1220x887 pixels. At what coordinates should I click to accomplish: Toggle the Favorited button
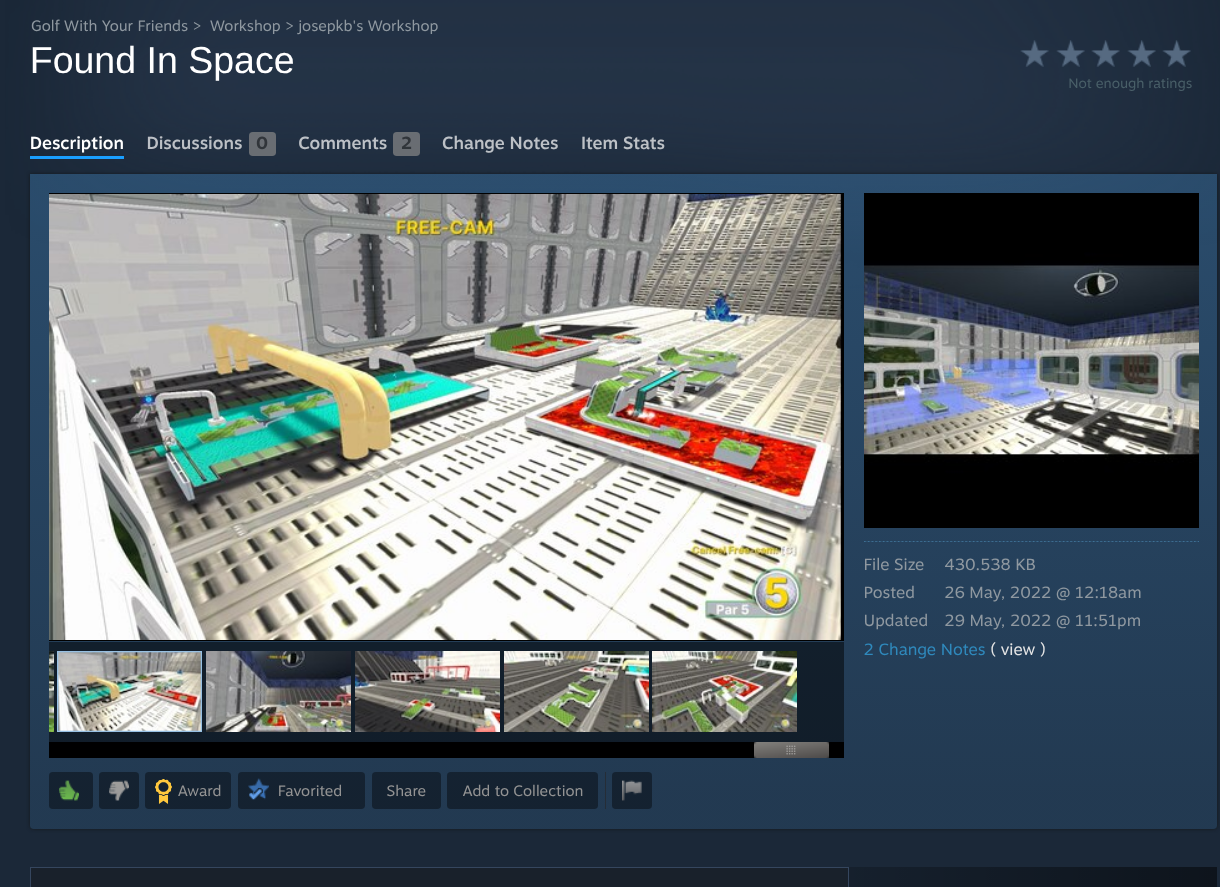(301, 790)
